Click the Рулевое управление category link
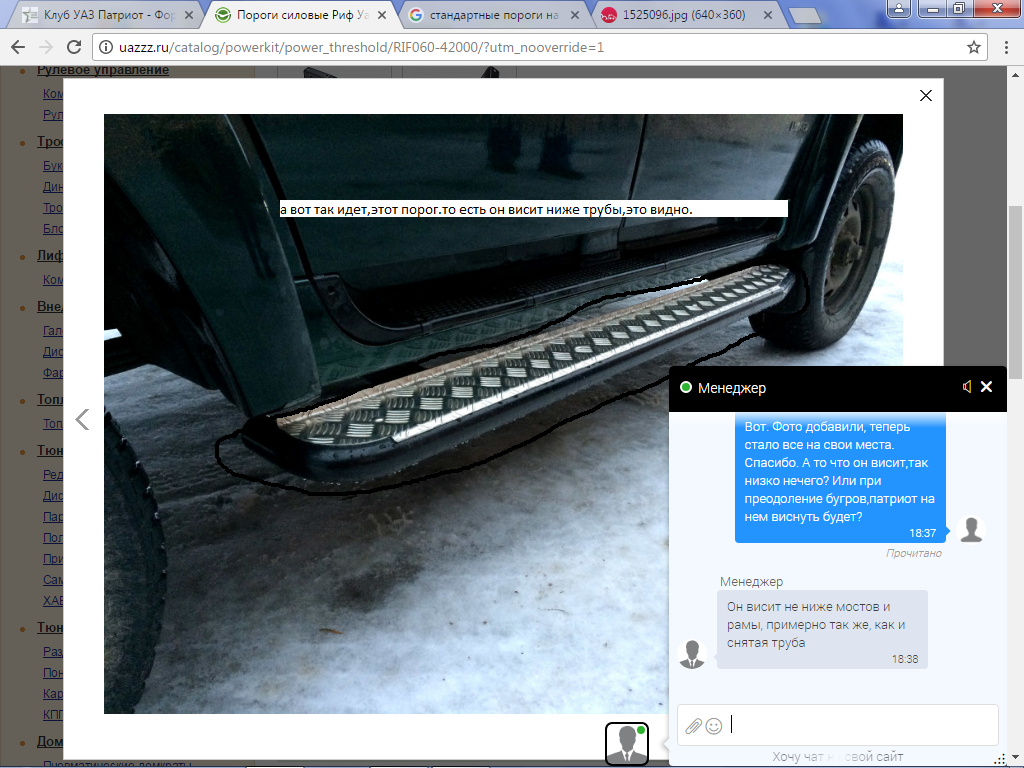 (103, 70)
